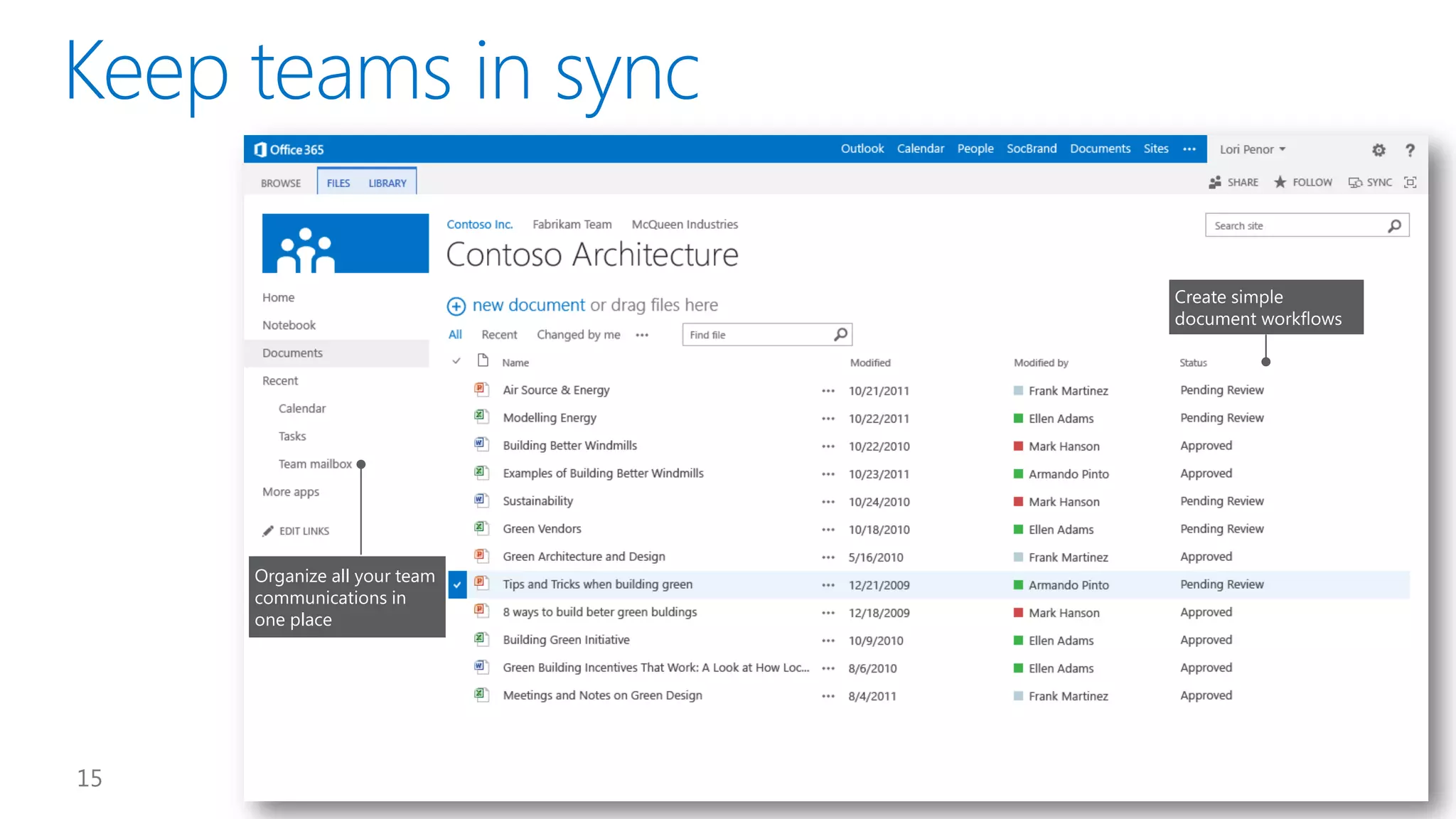Click the Contoso team site logo
This screenshot has width=1456, height=819.
[346, 243]
